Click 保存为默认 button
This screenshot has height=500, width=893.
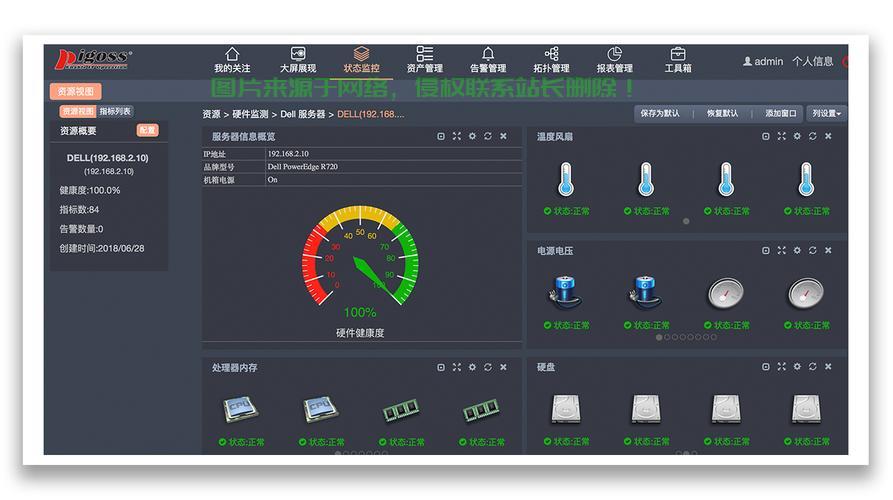[x=660, y=114]
